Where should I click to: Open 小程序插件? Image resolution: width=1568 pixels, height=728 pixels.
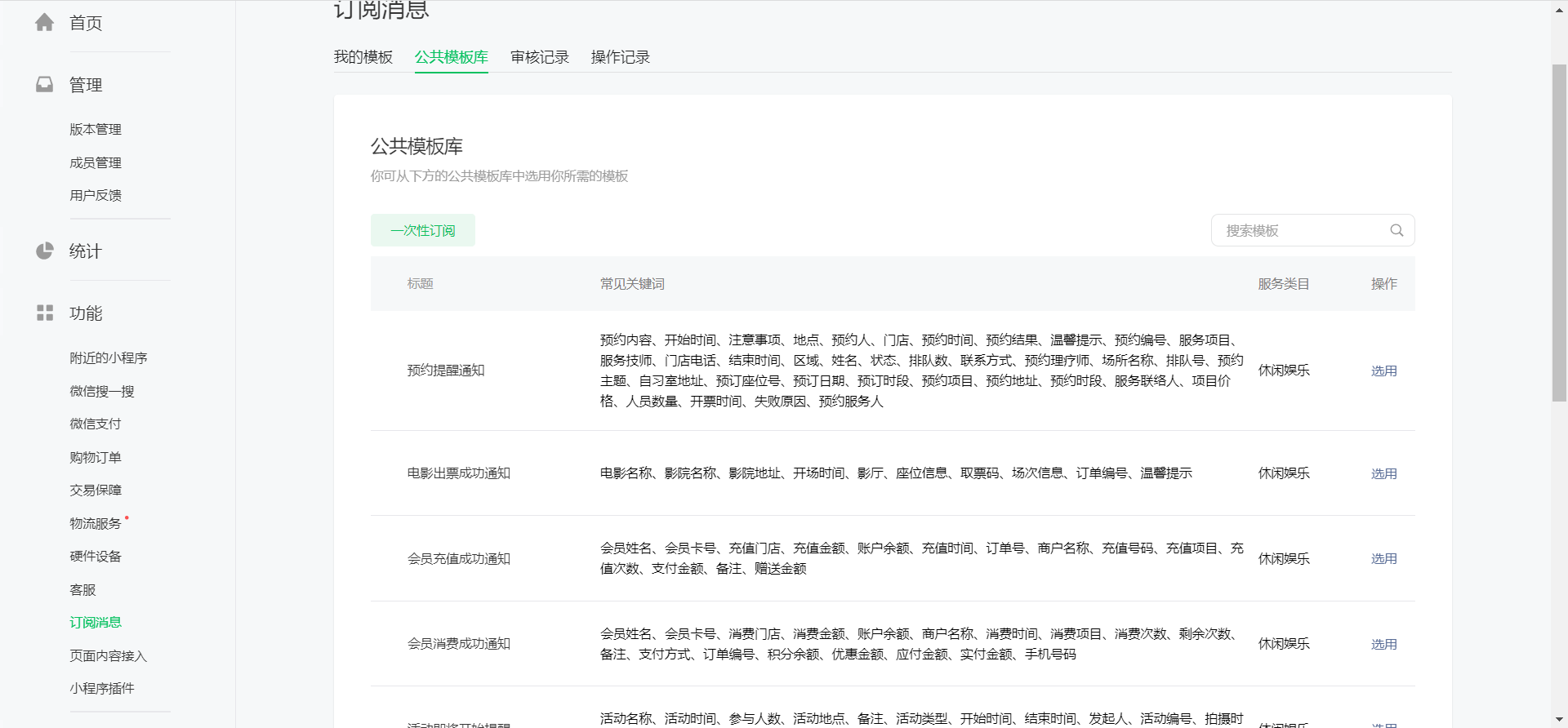pos(102,688)
